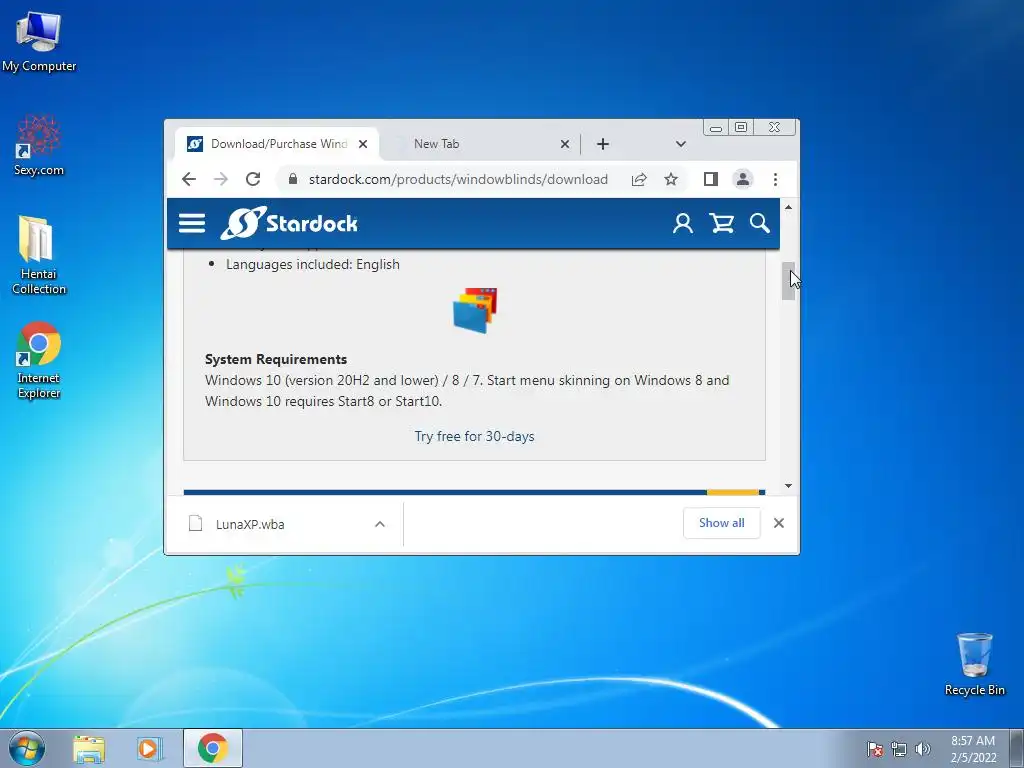
Task: Reload the Stardock page
Action: point(253,179)
